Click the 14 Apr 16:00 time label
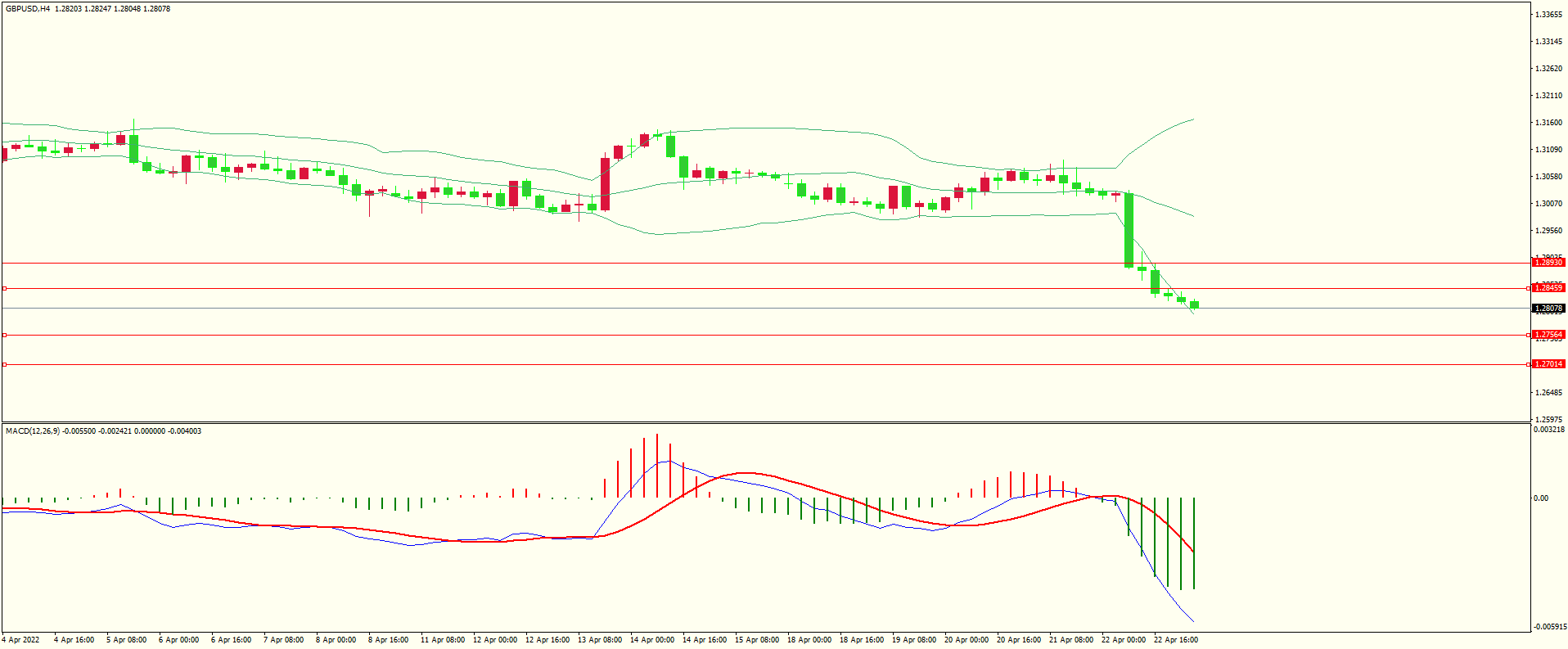 (x=704, y=640)
